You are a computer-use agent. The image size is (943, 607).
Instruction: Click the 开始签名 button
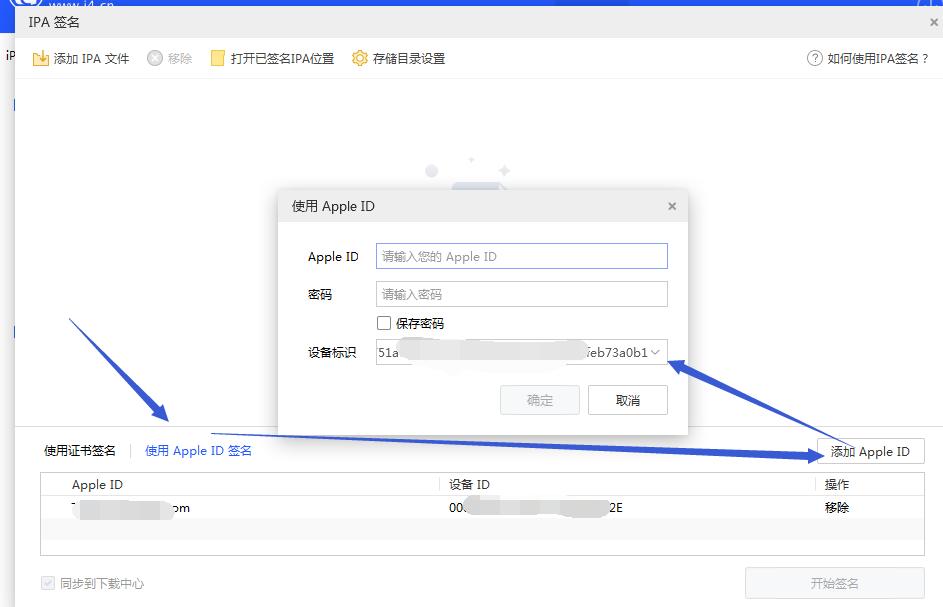point(835,583)
